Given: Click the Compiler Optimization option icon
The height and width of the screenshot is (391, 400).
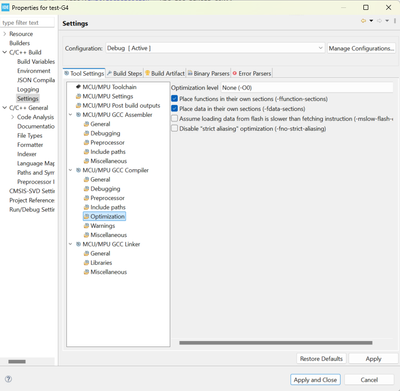Looking at the screenshot, I should [x=86, y=217].
